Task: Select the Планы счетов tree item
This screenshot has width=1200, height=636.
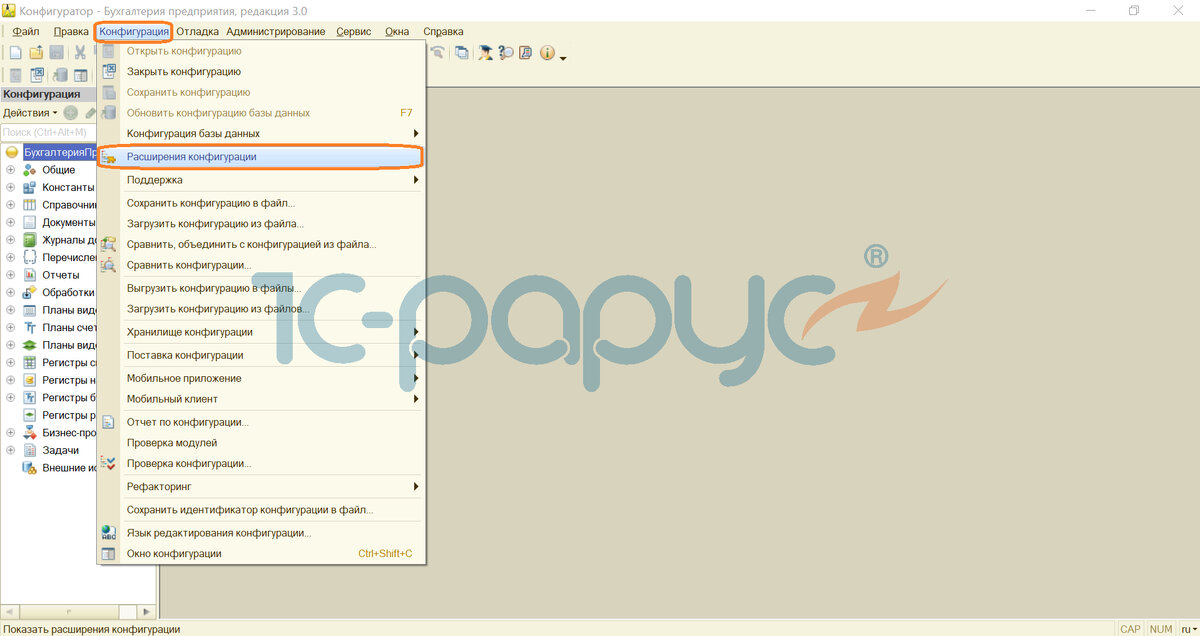Action: click(x=69, y=327)
